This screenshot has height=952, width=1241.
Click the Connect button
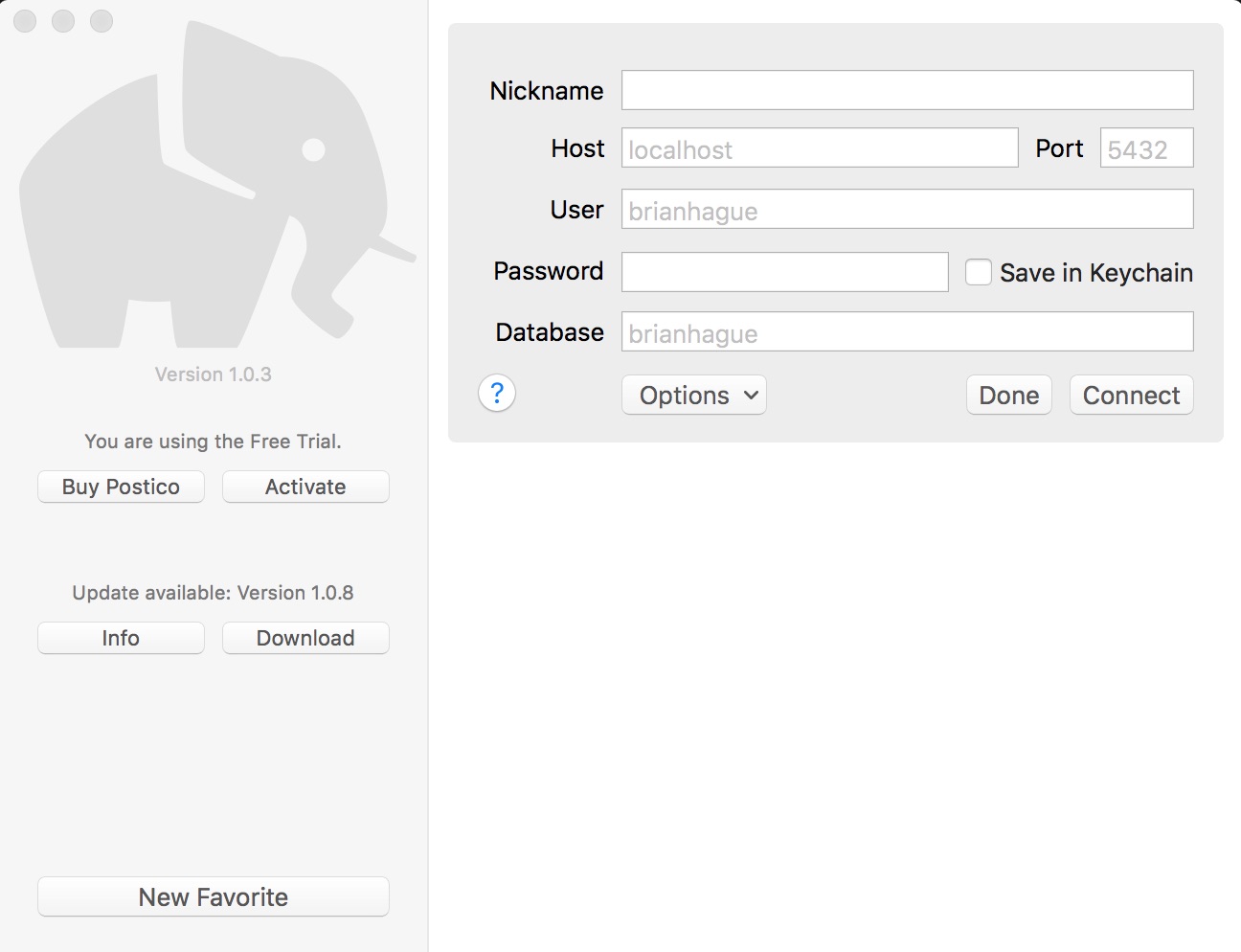tap(1131, 395)
